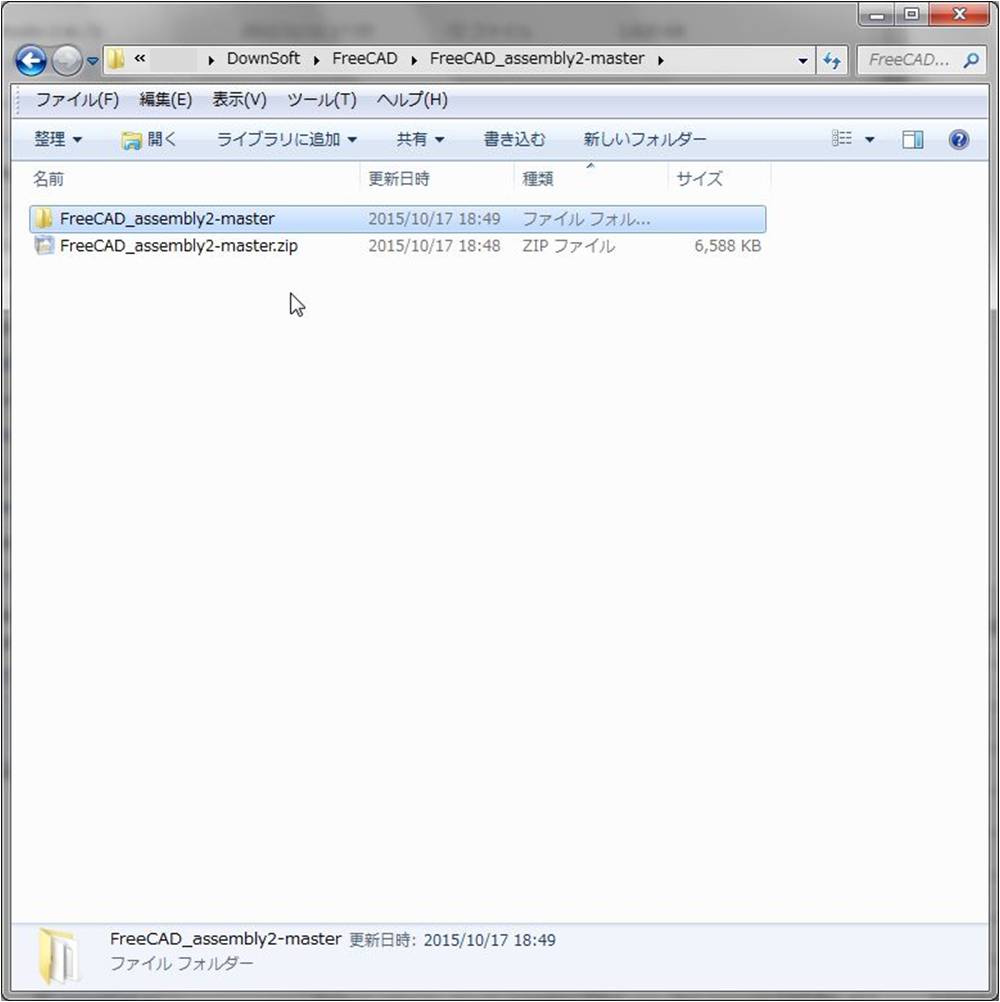Show hidden path levels via double chevron
Viewport: 1000px width, 1002px height.
tap(140, 59)
